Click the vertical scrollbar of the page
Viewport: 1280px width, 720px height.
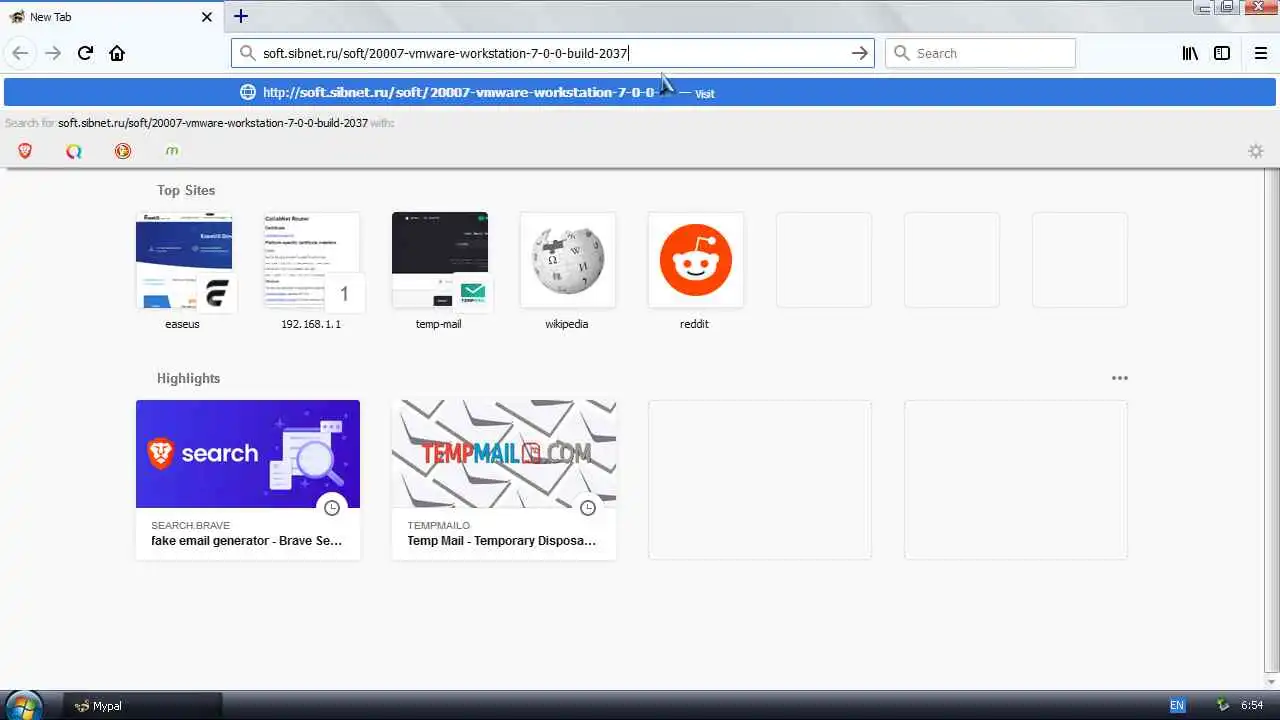(1272, 420)
